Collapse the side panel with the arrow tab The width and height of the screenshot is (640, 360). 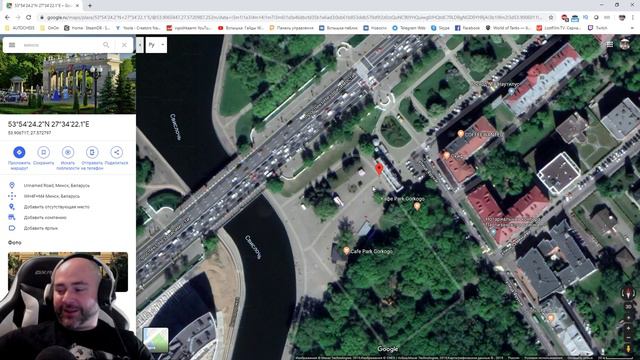[x=140, y=45]
